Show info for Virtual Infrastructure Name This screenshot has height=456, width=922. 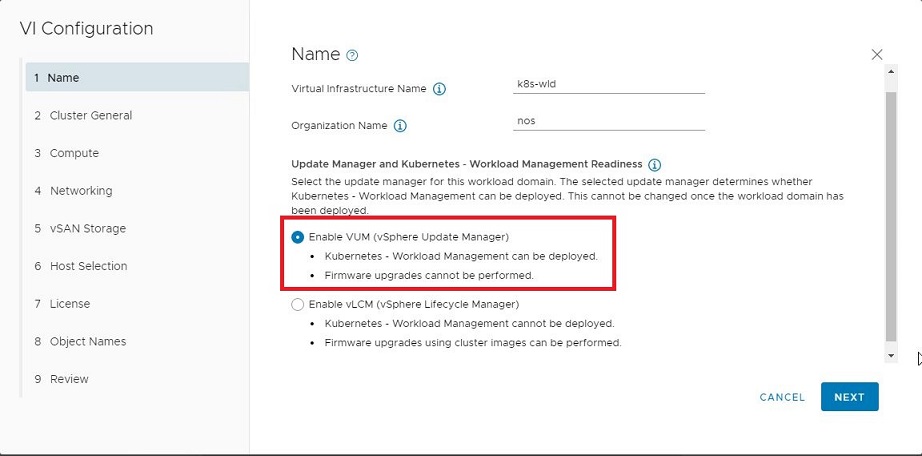coord(439,89)
